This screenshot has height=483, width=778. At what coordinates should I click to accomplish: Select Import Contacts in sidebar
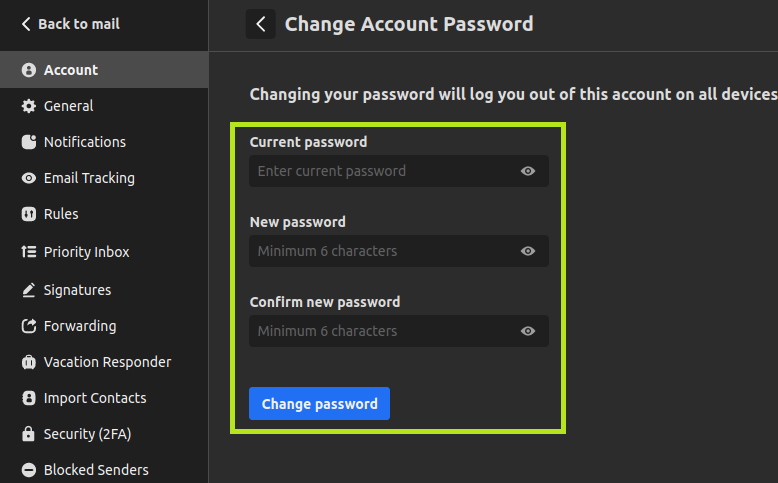click(95, 398)
